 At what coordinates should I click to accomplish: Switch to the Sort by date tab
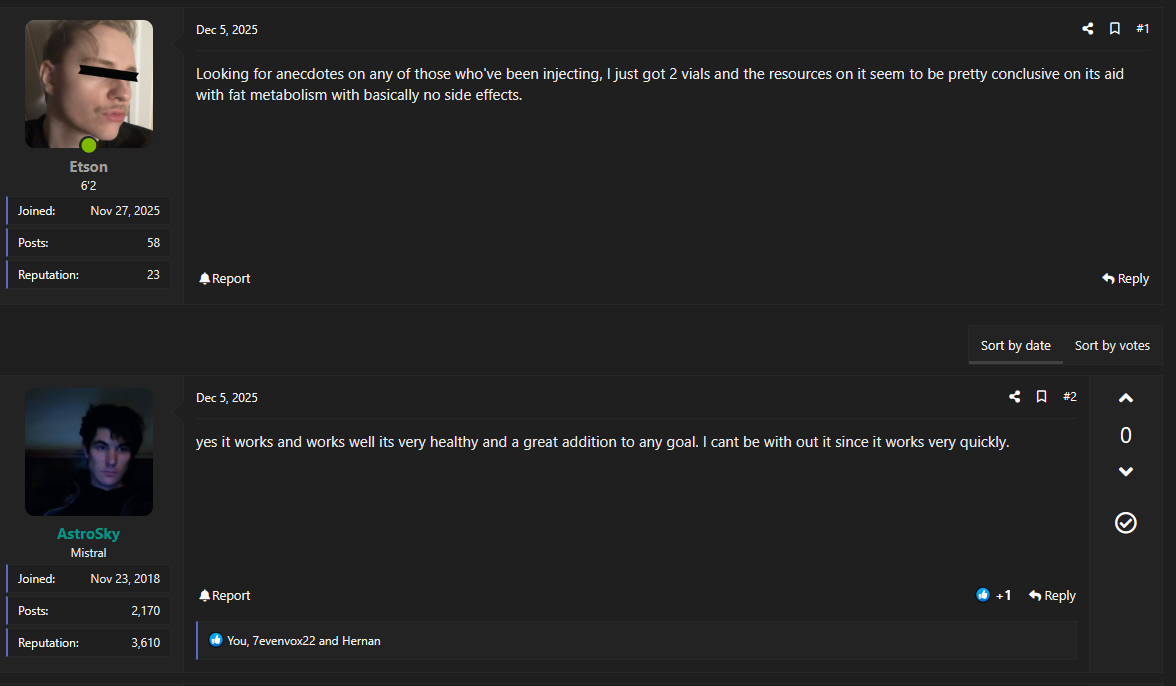click(1015, 345)
